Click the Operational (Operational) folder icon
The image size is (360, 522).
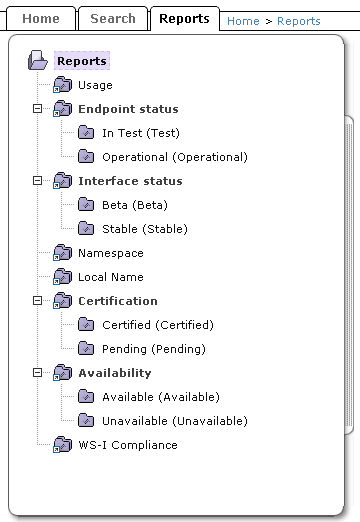(x=86, y=156)
